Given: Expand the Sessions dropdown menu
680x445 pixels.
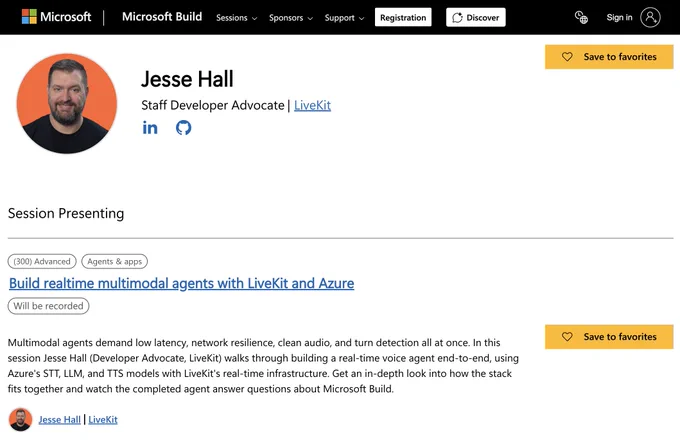Looking at the screenshot, I should tap(236, 18).
